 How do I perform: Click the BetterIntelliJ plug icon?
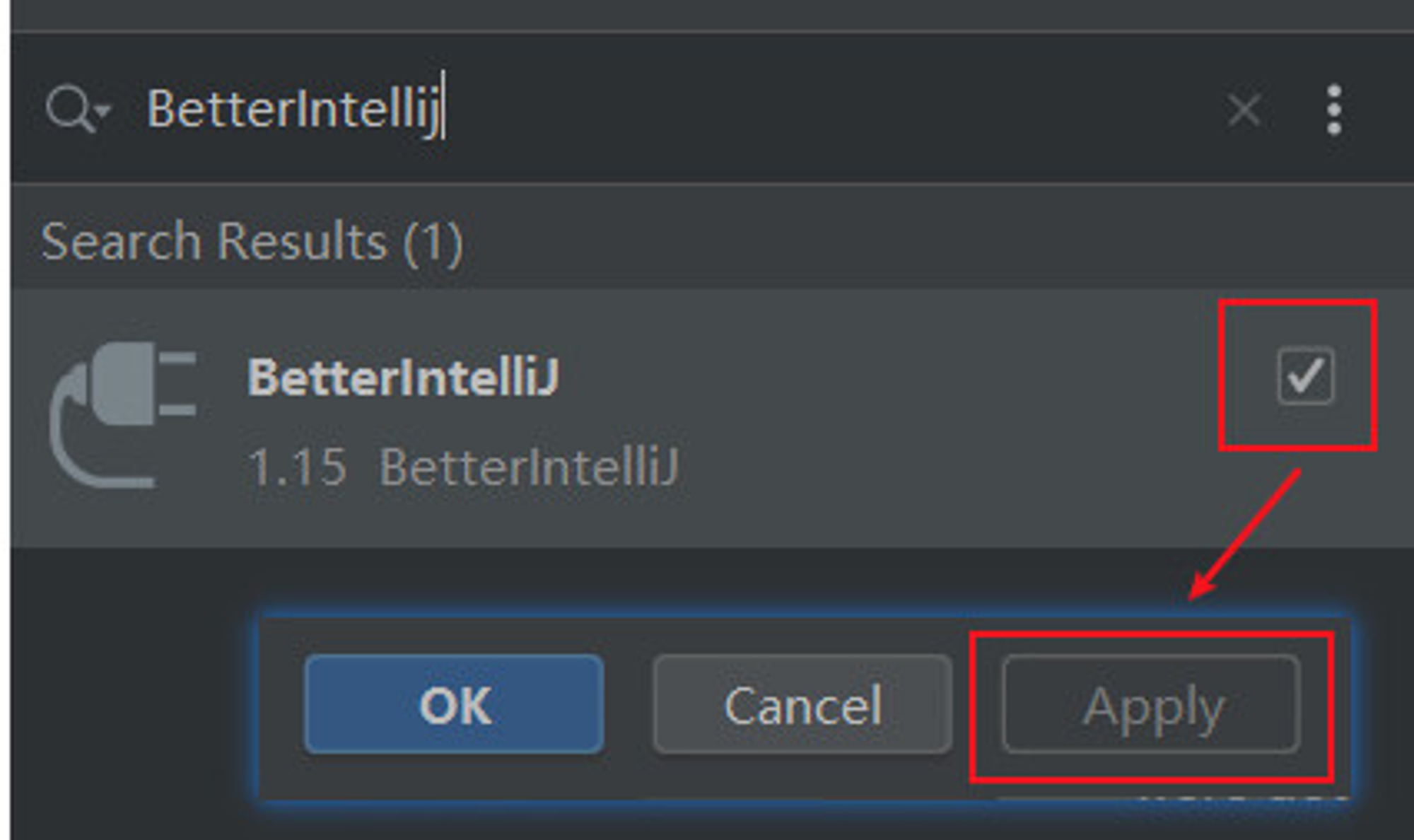[123, 415]
